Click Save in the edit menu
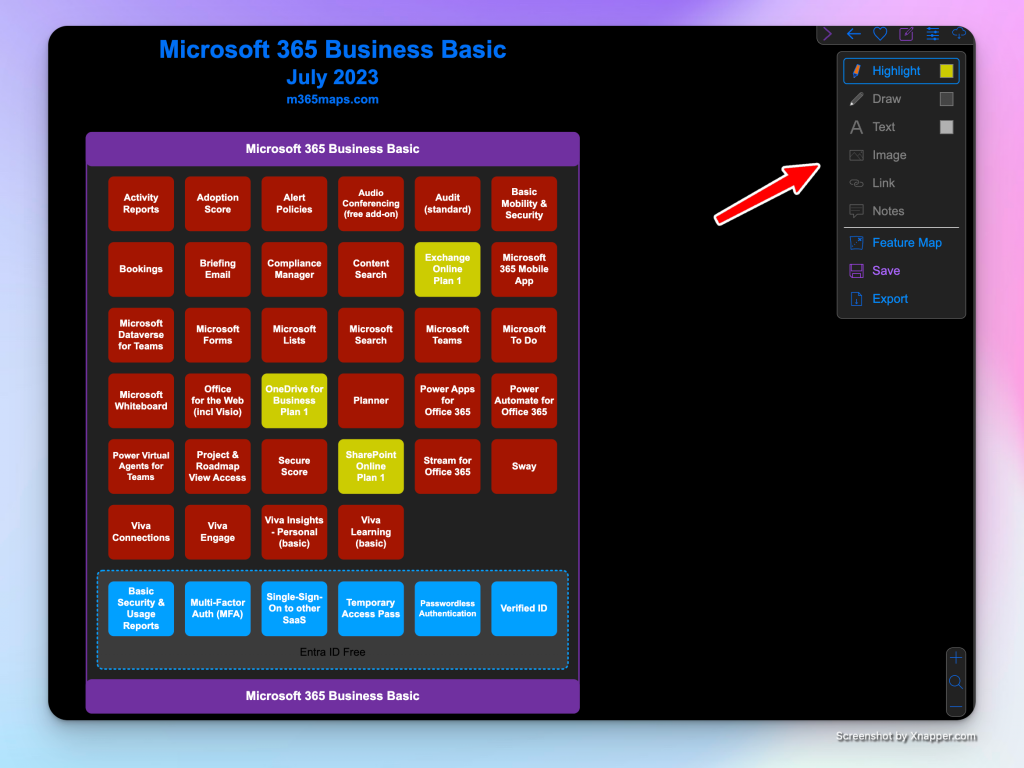The height and width of the screenshot is (768, 1024). [885, 271]
